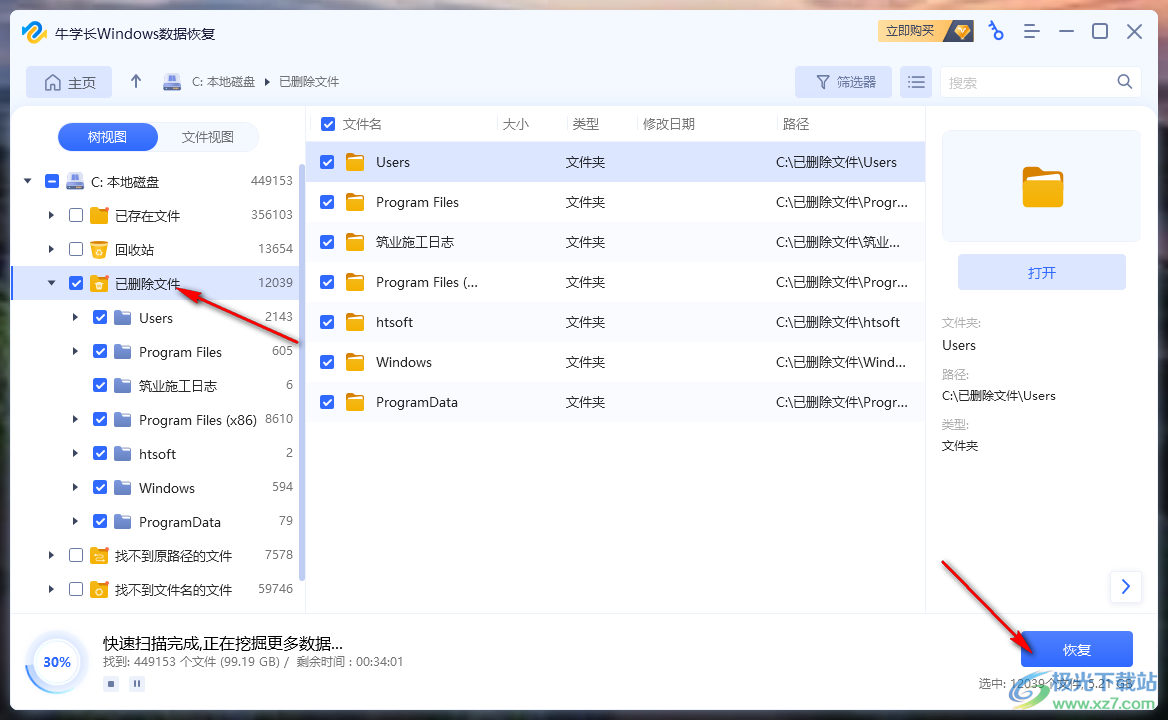Sort by 类型 column header
Viewport: 1168px width, 720px height.
[585, 124]
